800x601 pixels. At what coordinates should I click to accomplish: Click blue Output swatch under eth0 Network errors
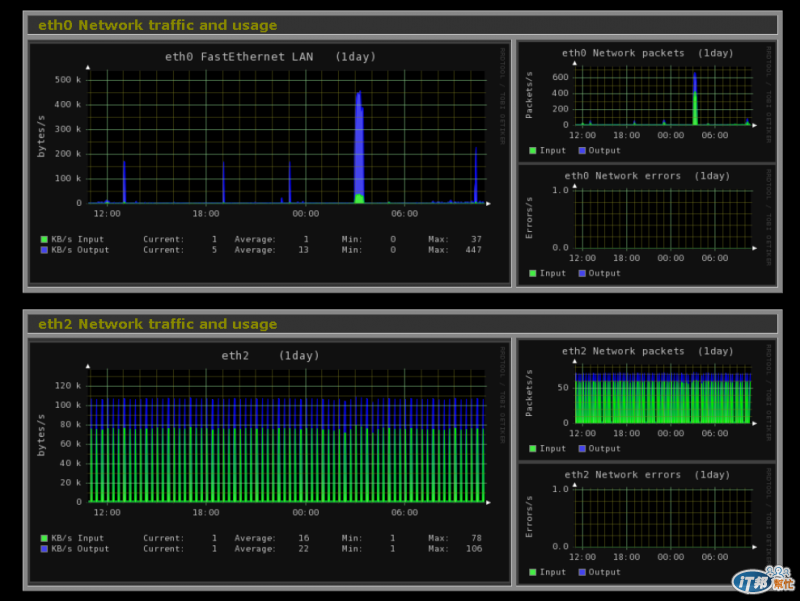coord(582,273)
